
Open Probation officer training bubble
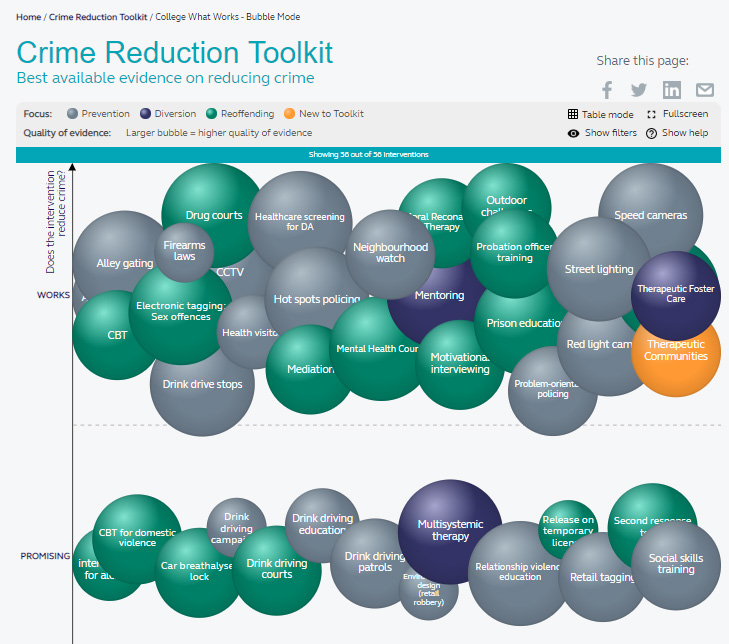[514, 252]
